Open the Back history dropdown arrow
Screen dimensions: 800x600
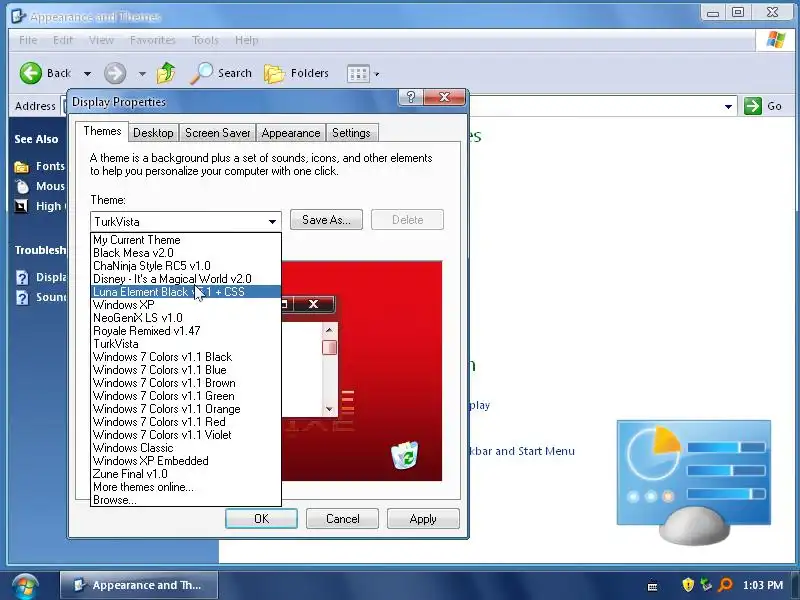[87, 74]
